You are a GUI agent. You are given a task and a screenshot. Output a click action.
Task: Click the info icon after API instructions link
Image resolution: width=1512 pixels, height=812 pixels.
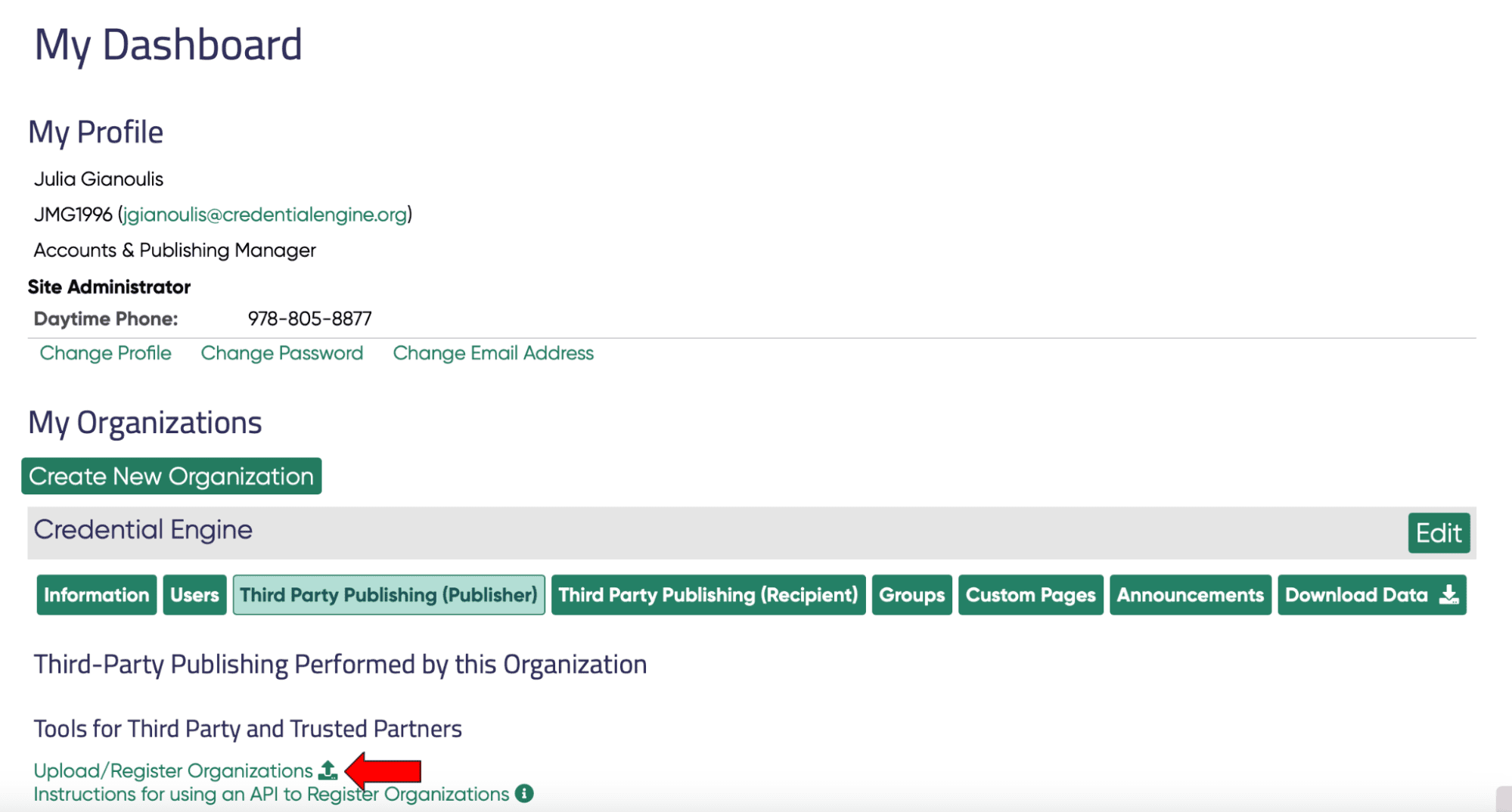[x=523, y=794]
